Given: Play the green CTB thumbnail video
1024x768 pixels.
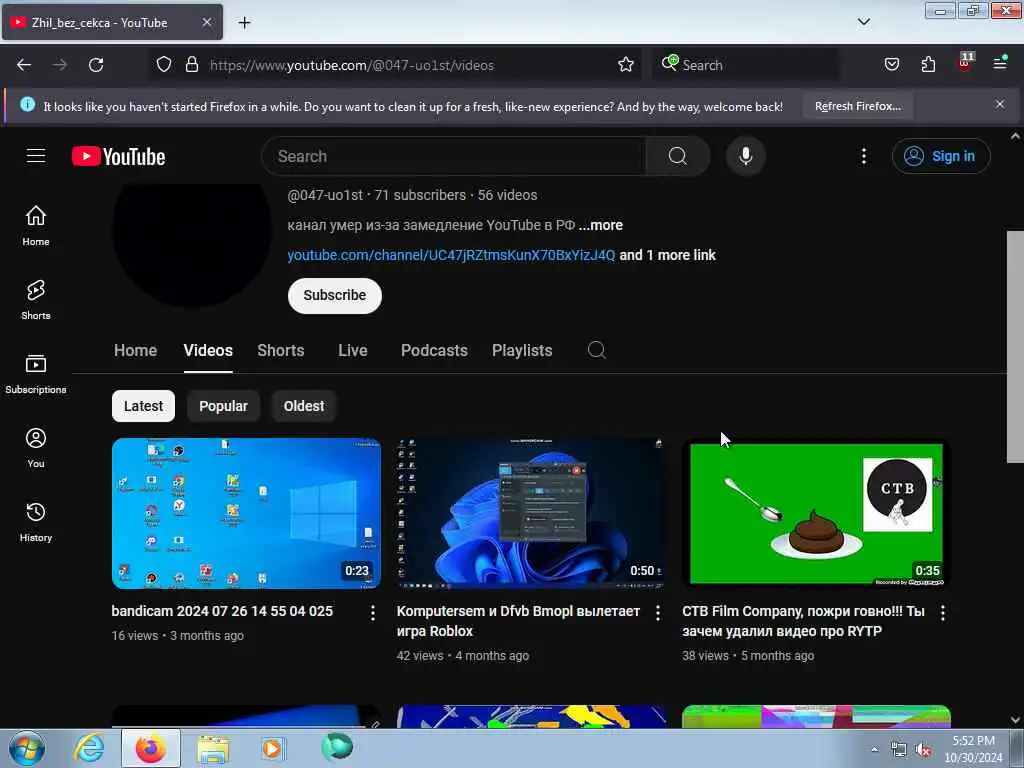Looking at the screenshot, I should click(816, 513).
